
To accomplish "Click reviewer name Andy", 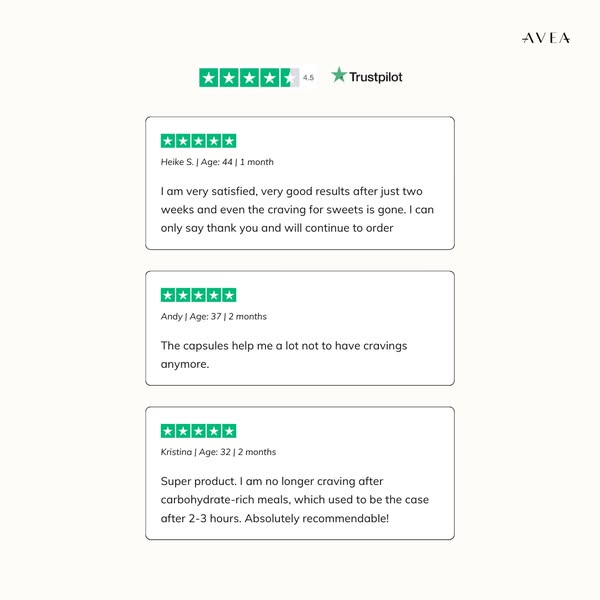I will tap(172, 316).
